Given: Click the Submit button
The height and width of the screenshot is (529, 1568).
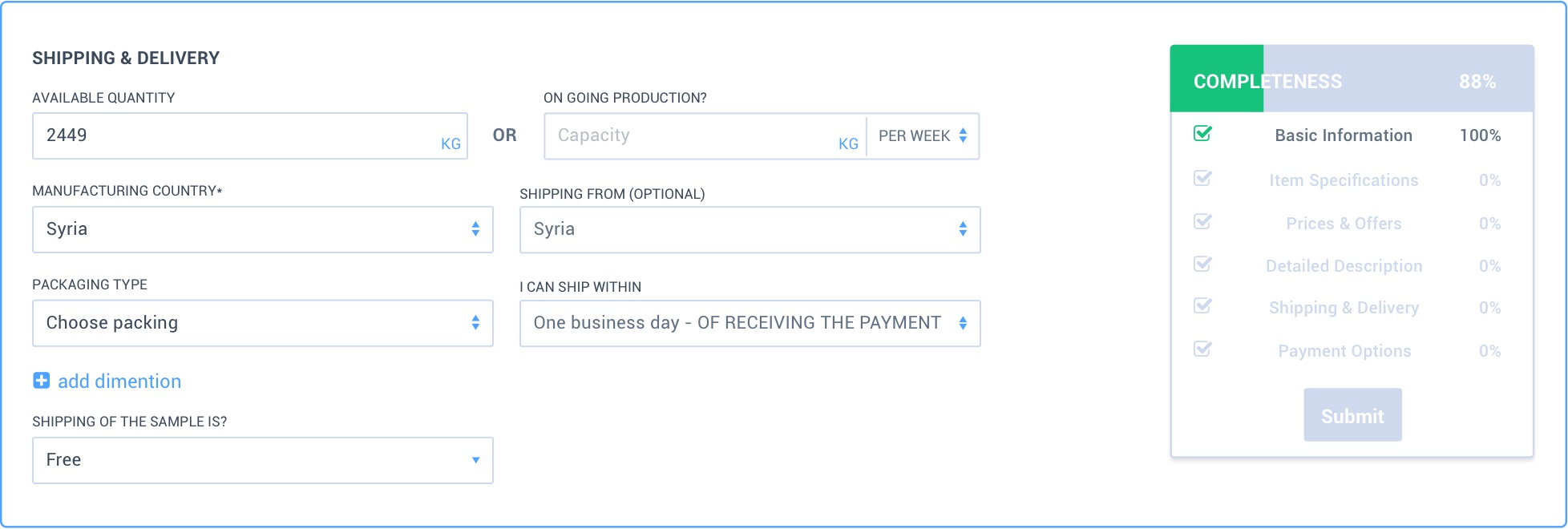Looking at the screenshot, I should 1352,415.
